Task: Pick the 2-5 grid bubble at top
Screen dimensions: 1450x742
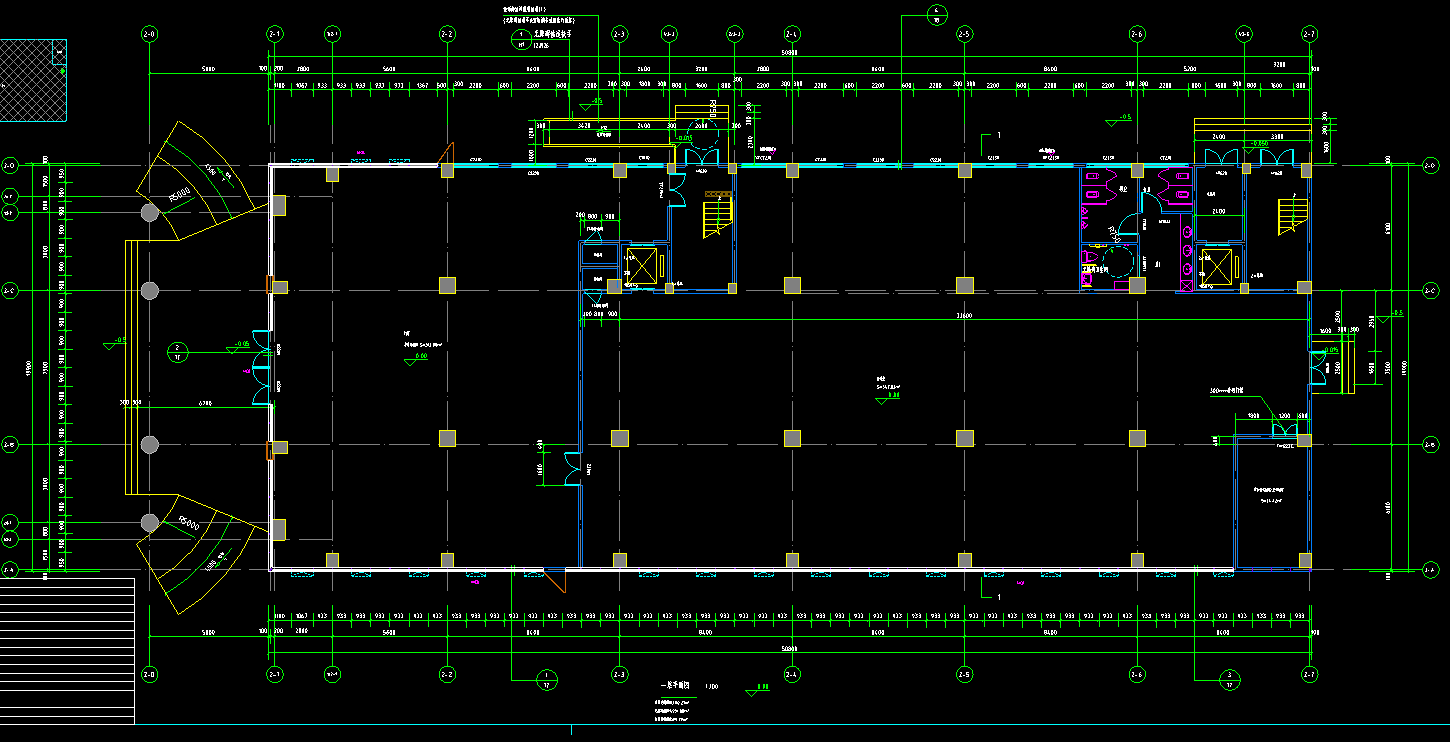Action: coord(964,34)
